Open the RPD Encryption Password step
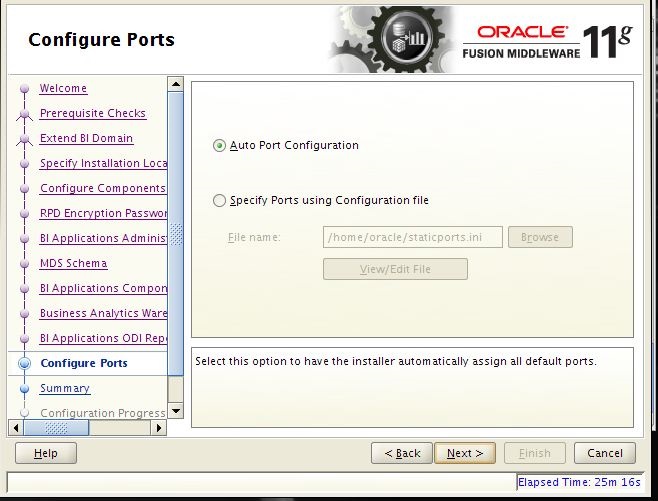Image resolution: width=658 pixels, height=501 pixels. tap(103, 213)
